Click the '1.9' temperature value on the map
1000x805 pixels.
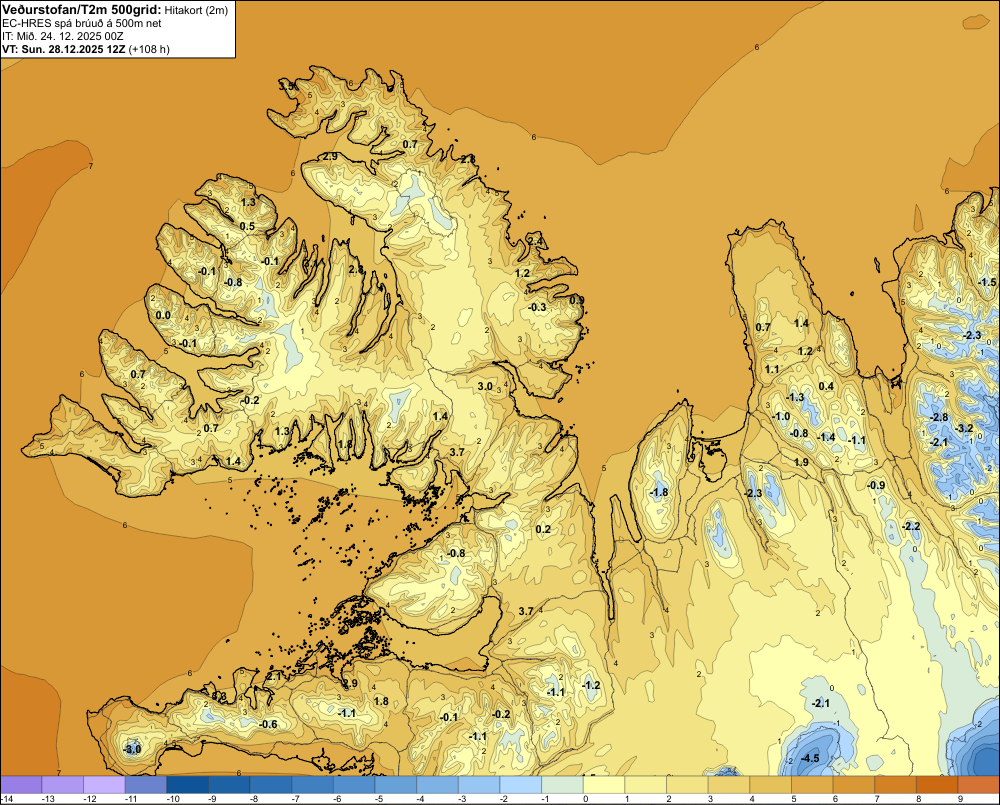pos(801,462)
